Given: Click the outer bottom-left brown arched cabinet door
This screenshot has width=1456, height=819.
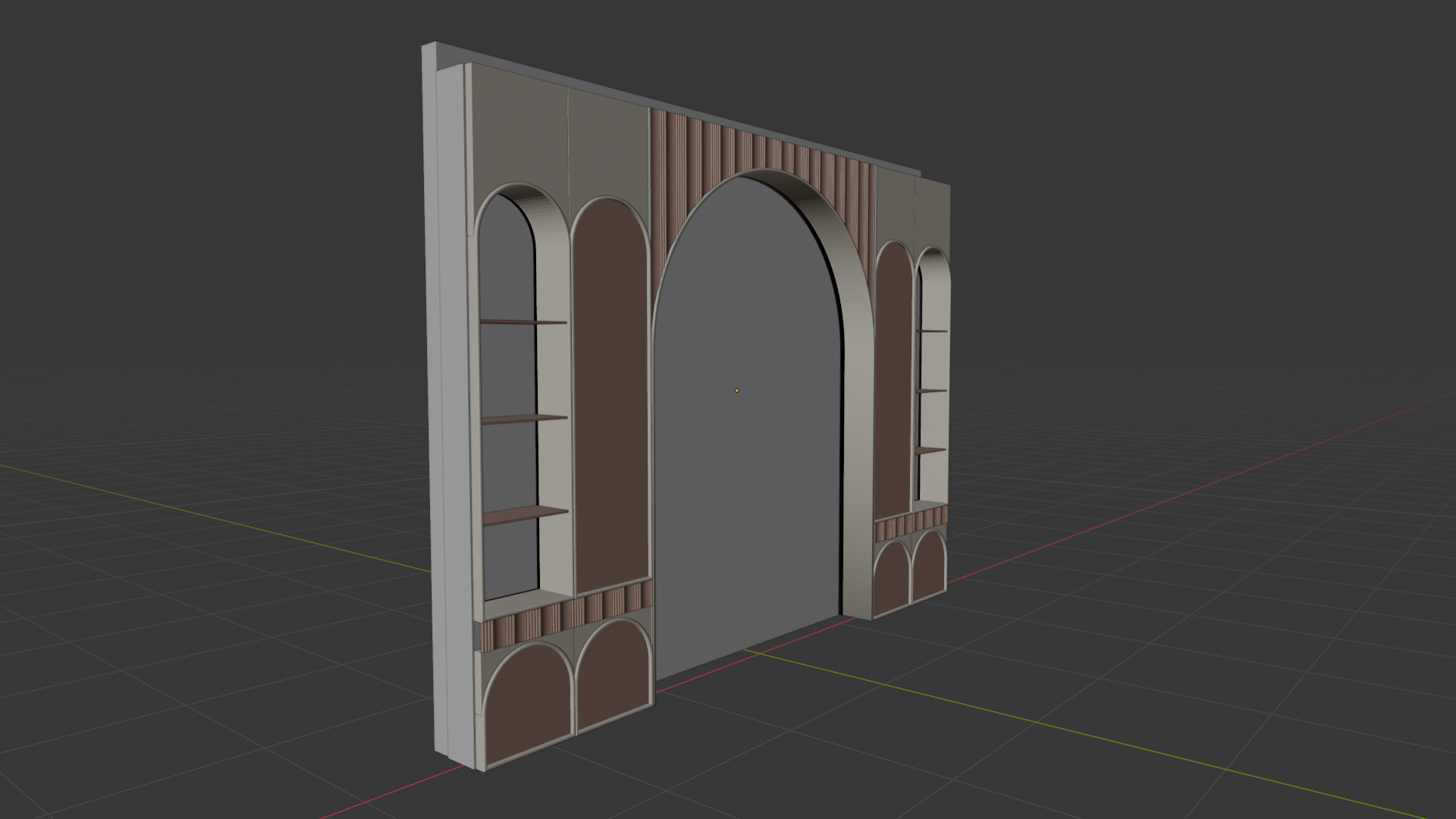Looking at the screenshot, I should click(x=529, y=704).
